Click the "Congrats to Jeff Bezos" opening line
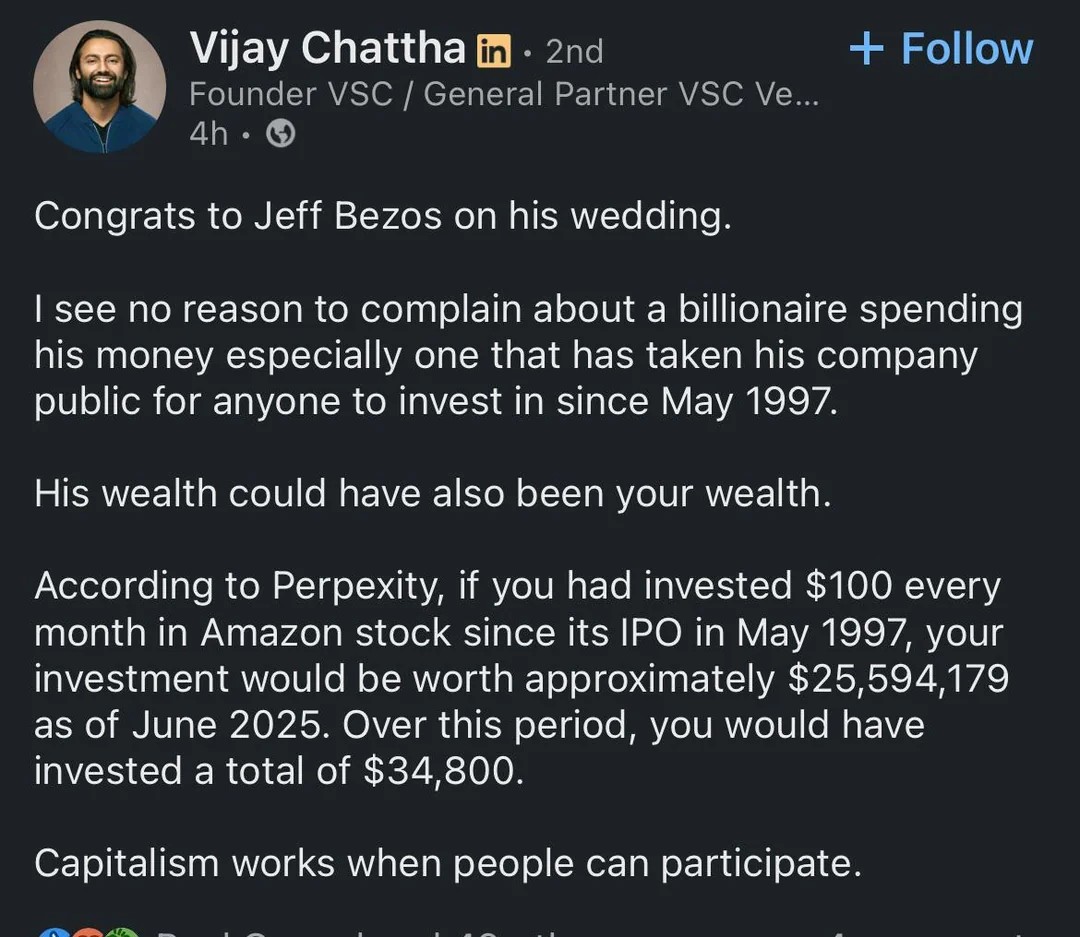The height and width of the screenshot is (937, 1080). (x=386, y=215)
